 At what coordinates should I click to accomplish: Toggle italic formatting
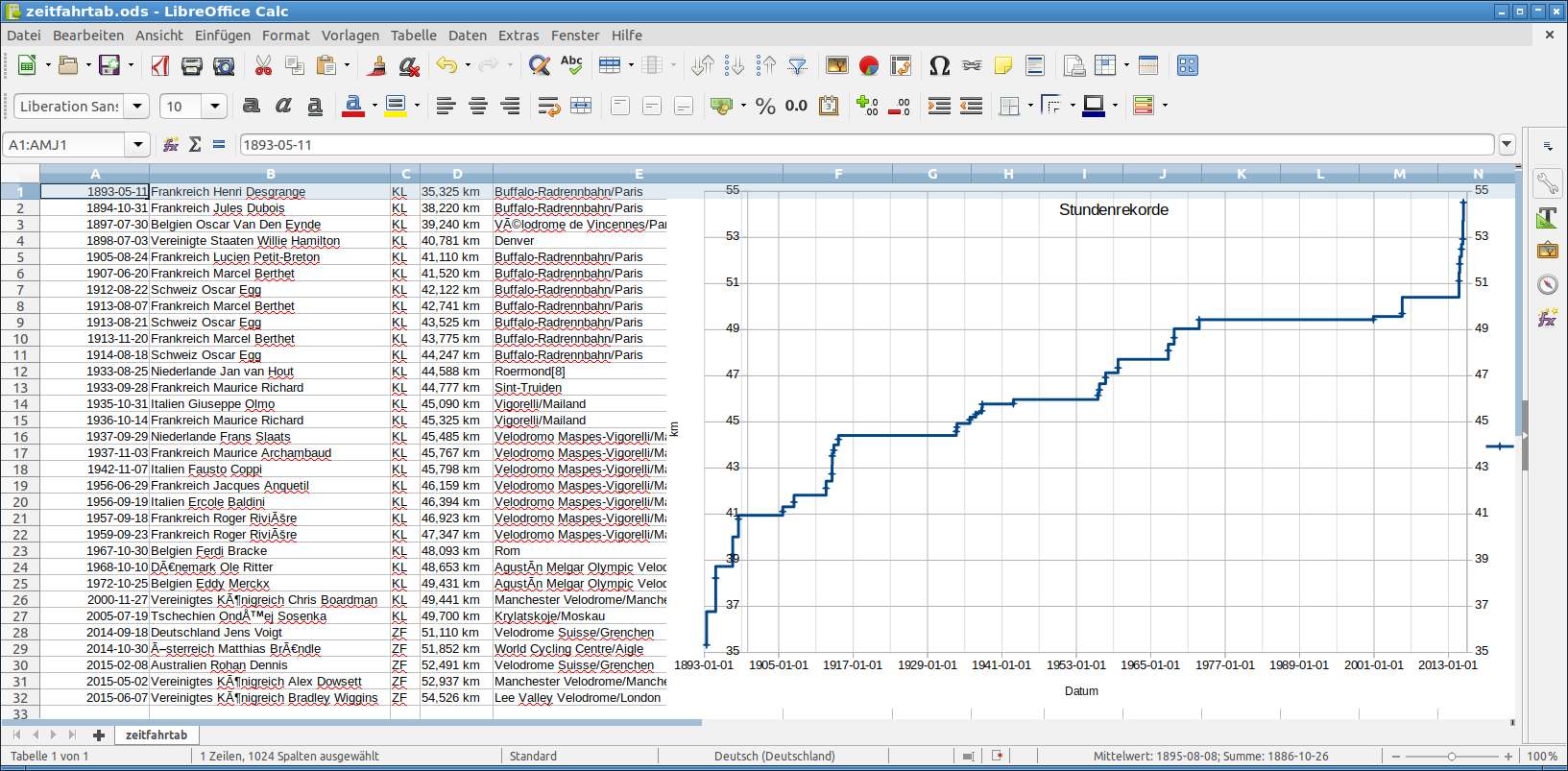(283, 106)
